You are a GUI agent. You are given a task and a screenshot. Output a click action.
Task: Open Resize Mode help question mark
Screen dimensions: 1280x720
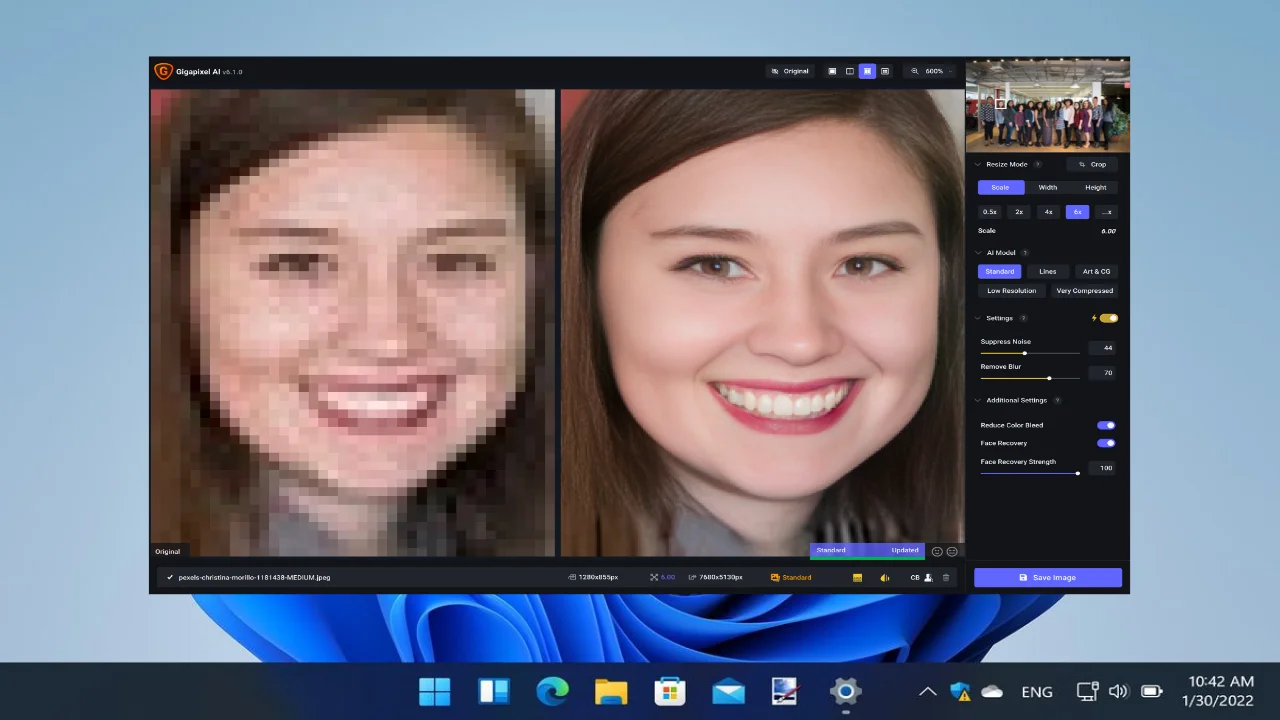click(x=1037, y=164)
